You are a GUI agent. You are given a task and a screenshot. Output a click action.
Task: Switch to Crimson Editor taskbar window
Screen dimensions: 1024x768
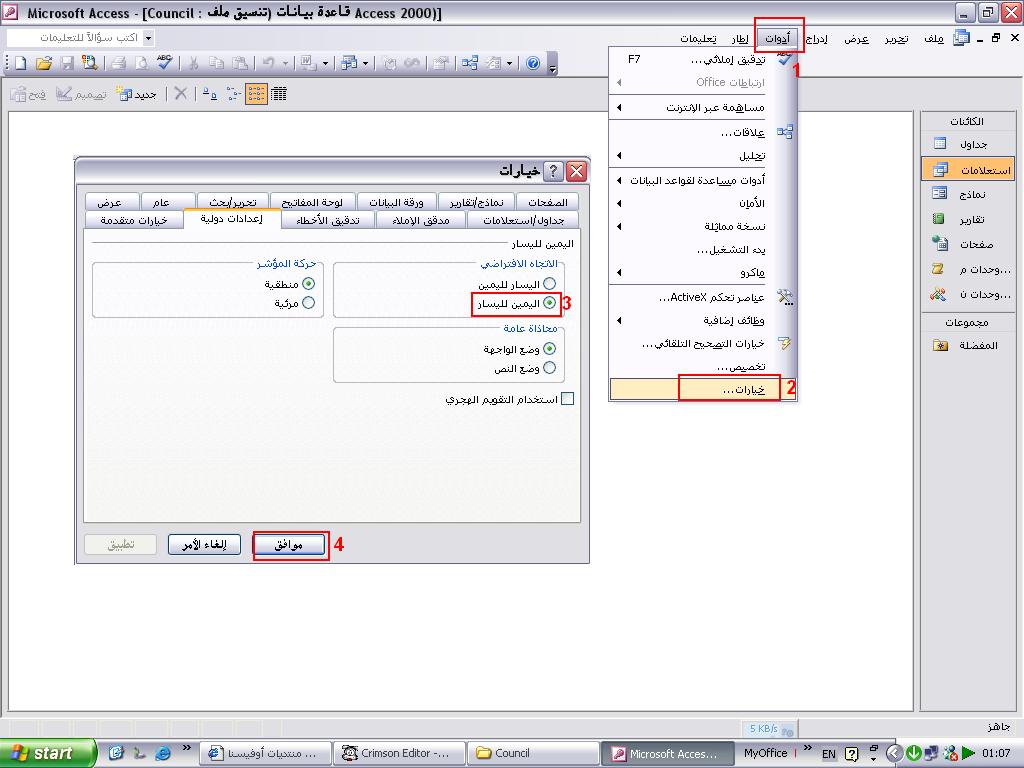pos(399,753)
